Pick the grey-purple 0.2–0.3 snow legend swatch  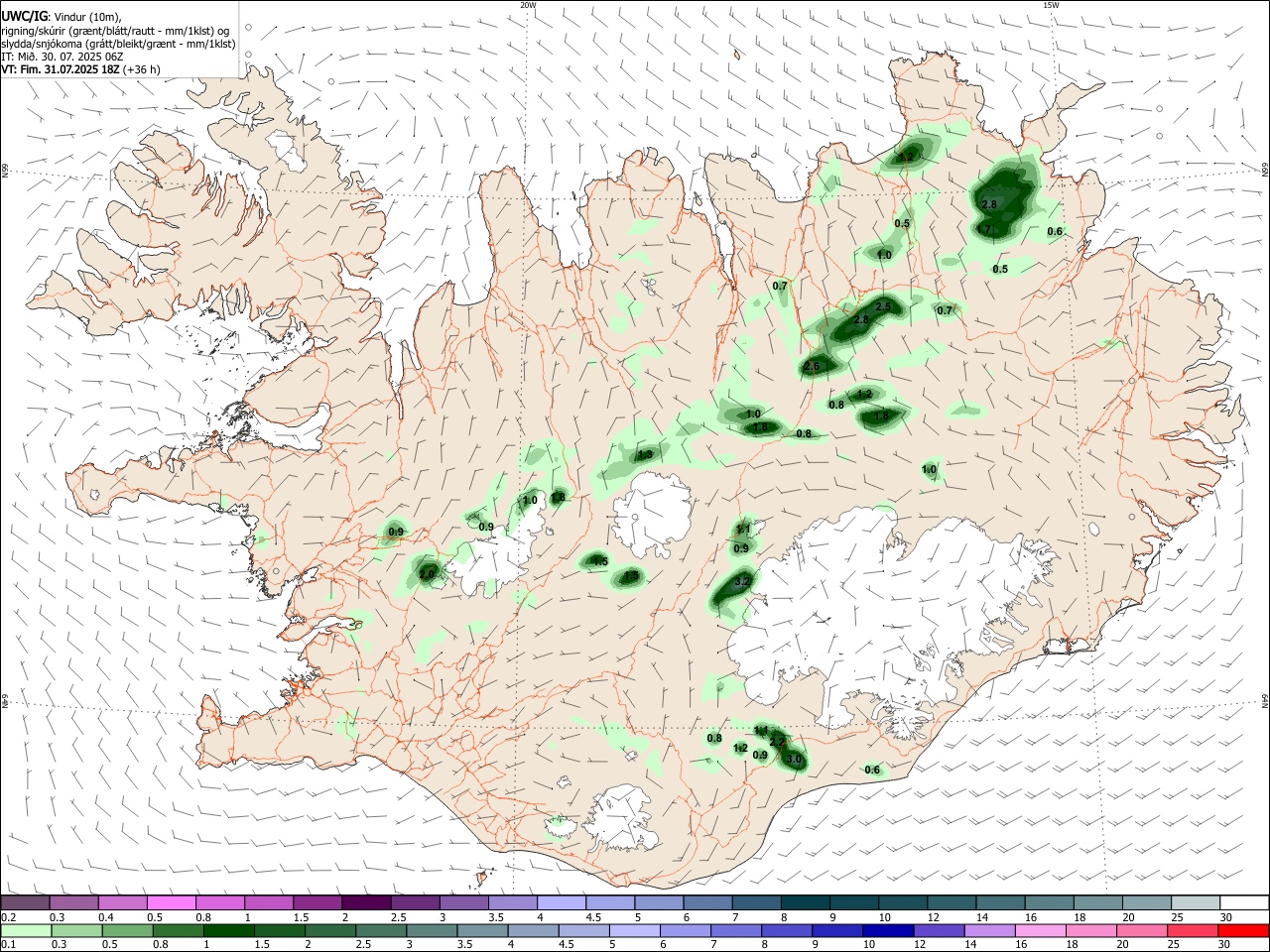(x=25, y=903)
